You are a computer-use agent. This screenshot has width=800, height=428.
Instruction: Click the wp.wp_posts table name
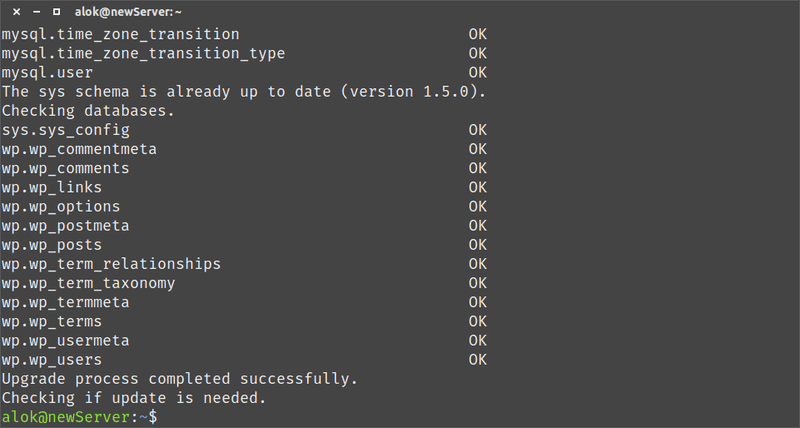[x=51, y=245]
